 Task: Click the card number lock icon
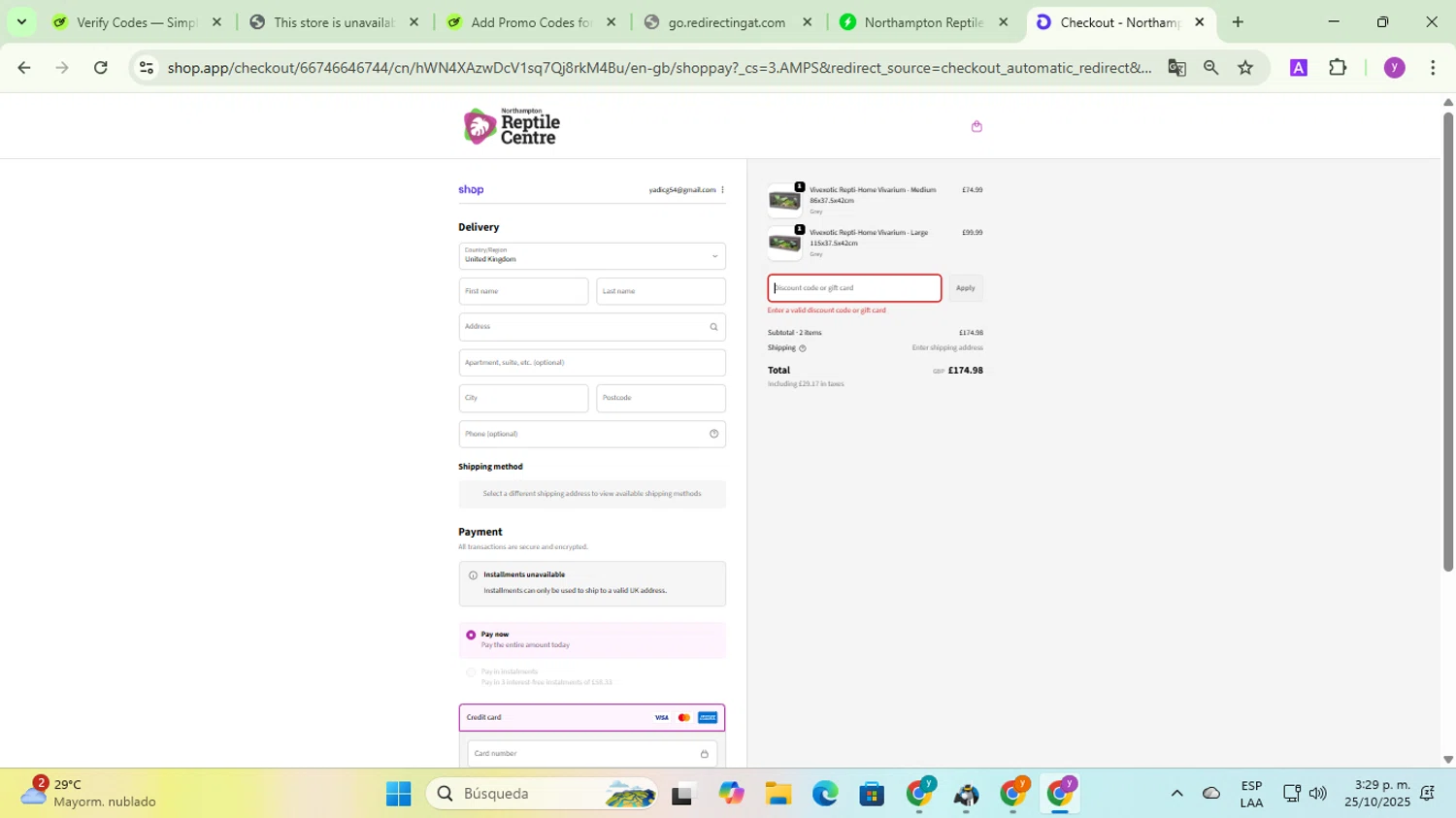[x=704, y=754]
